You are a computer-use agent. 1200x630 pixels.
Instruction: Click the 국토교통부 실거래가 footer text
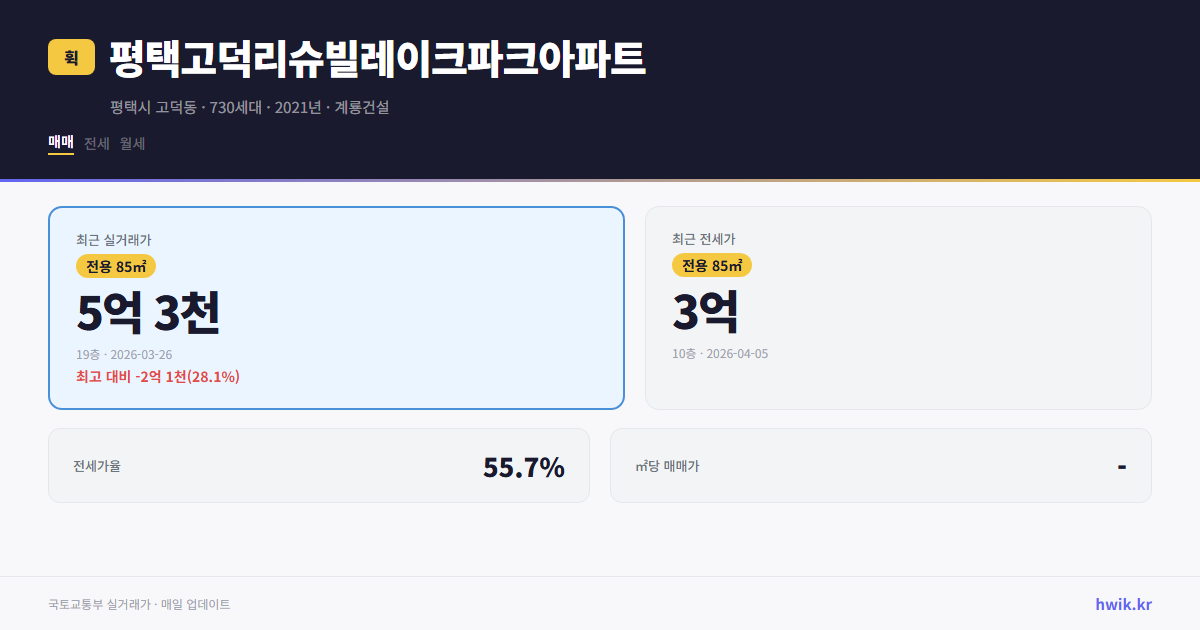138,604
